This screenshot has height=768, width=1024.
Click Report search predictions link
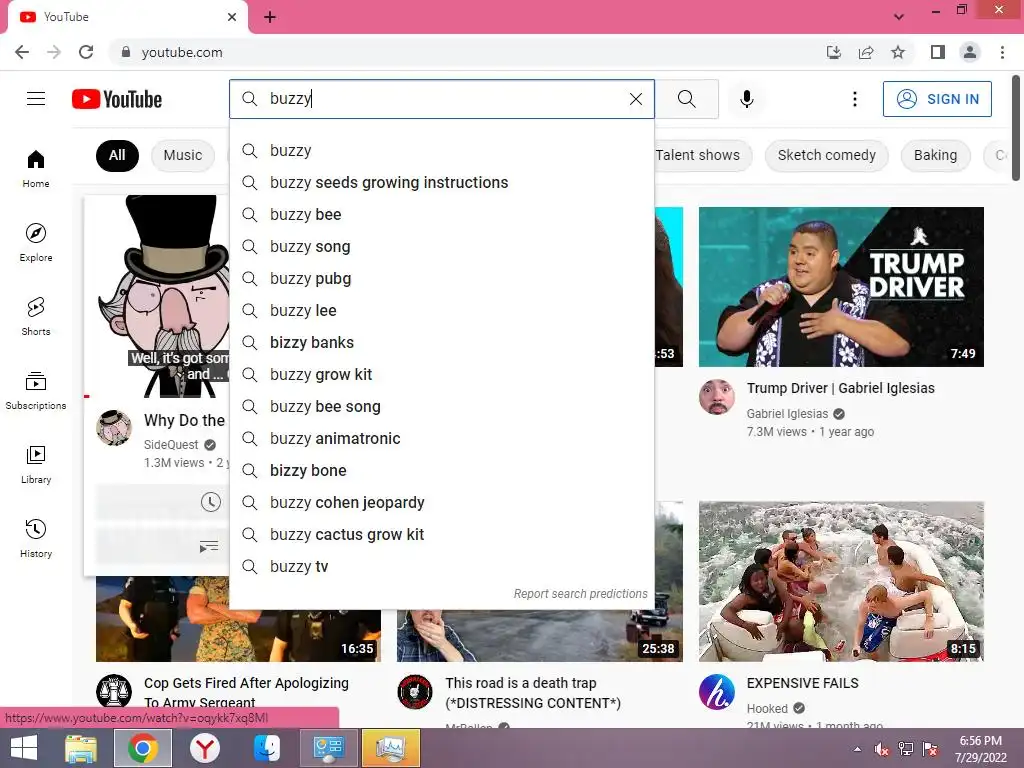580,594
